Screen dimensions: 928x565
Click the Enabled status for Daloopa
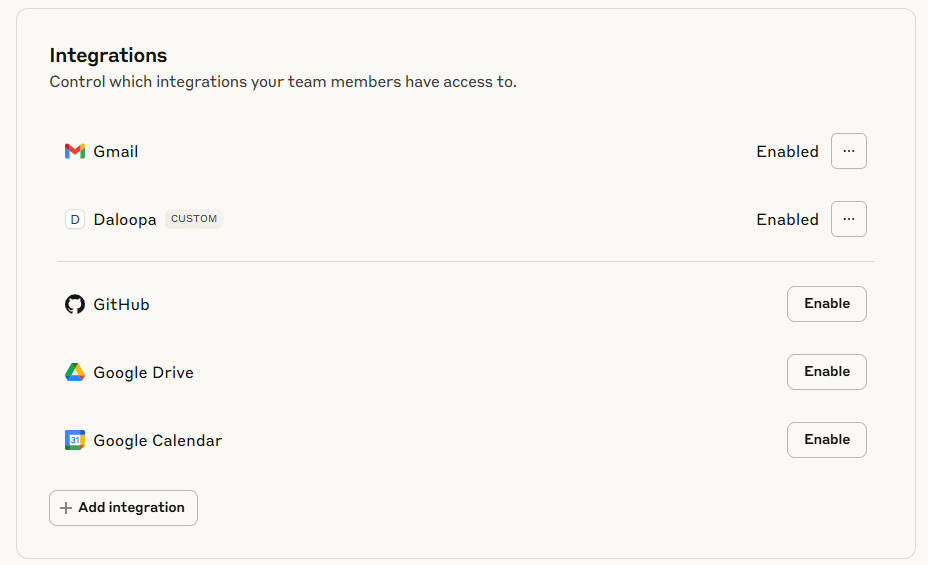pyautogui.click(x=787, y=220)
